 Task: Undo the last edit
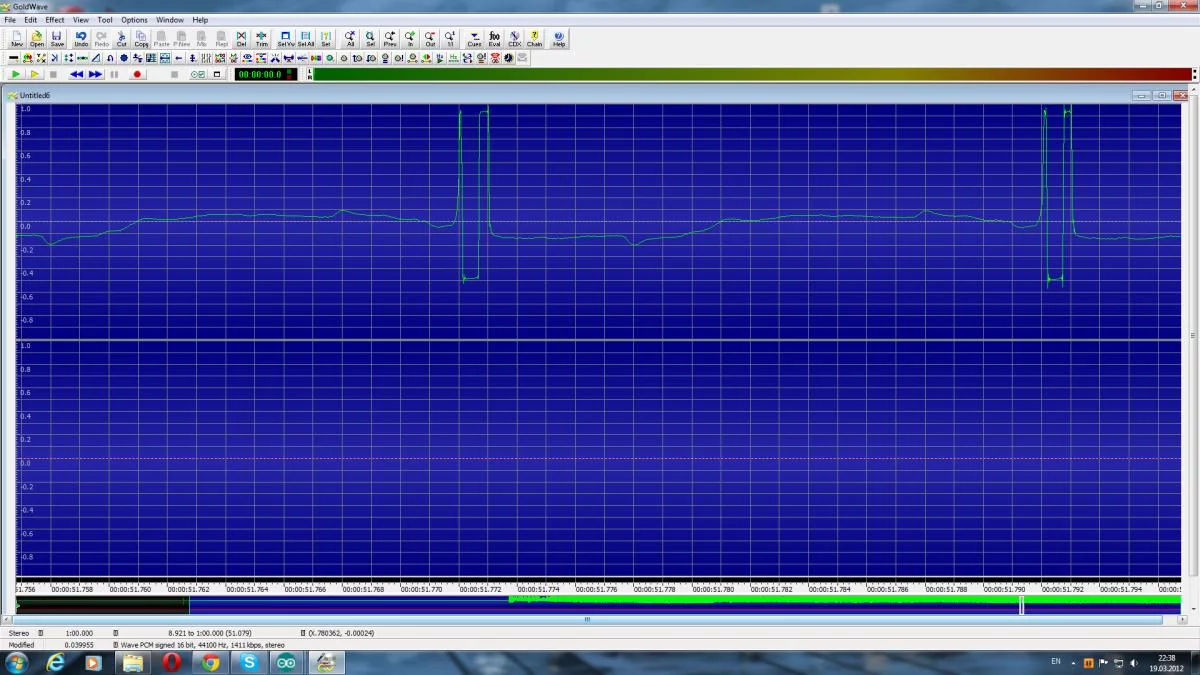click(x=81, y=39)
